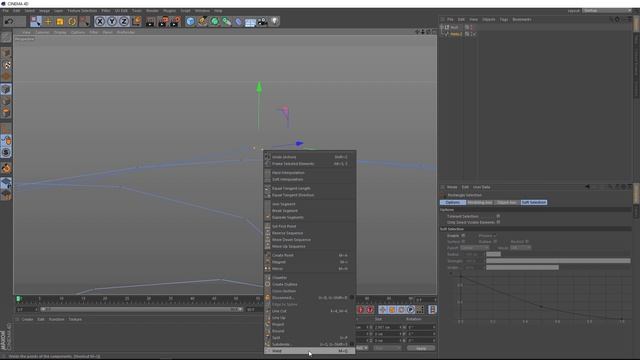This screenshot has width=640, height=360.
Task: Choose Reverse Sequence in context menu
Action: 309,233
